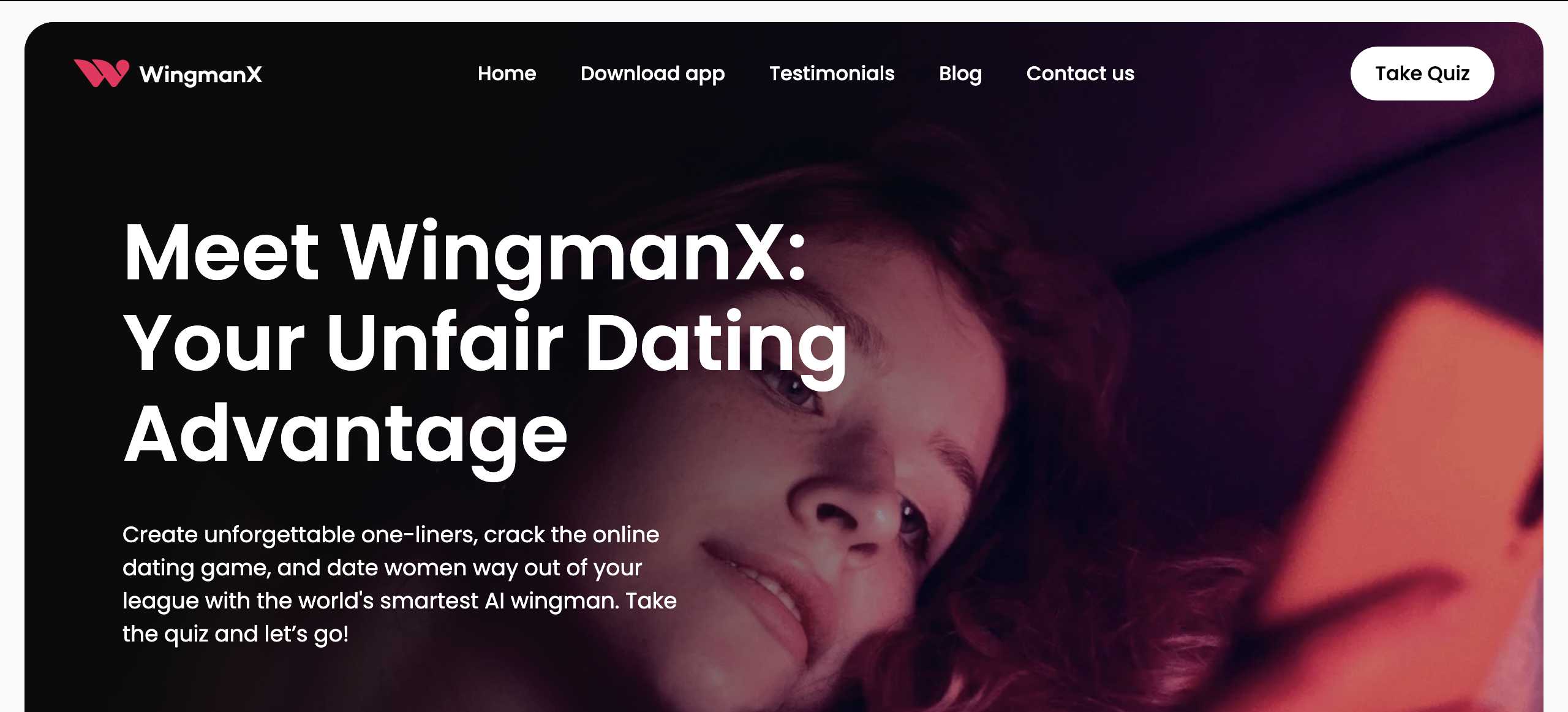1568x712 pixels.
Task: Open the WingmanX brand name link
Action: [x=201, y=74]
